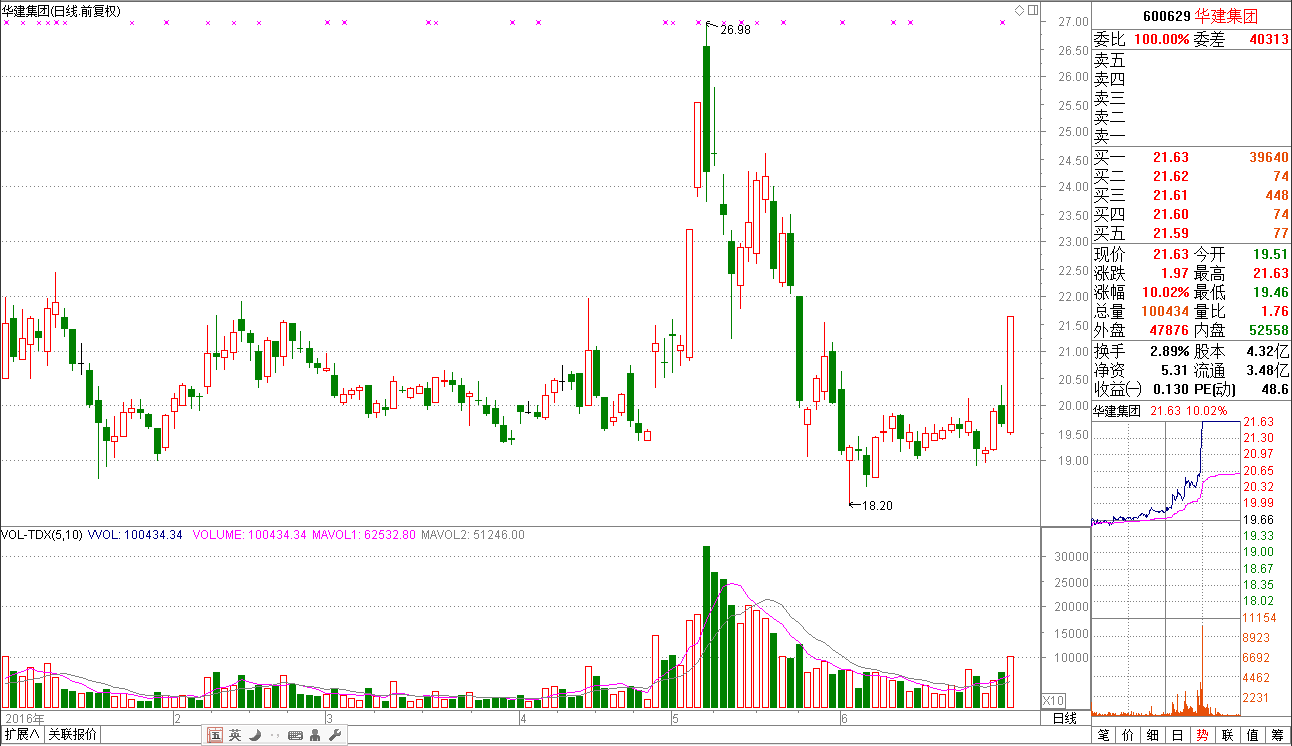Click the '收益(一)' value 0.130

[1169, 389]
